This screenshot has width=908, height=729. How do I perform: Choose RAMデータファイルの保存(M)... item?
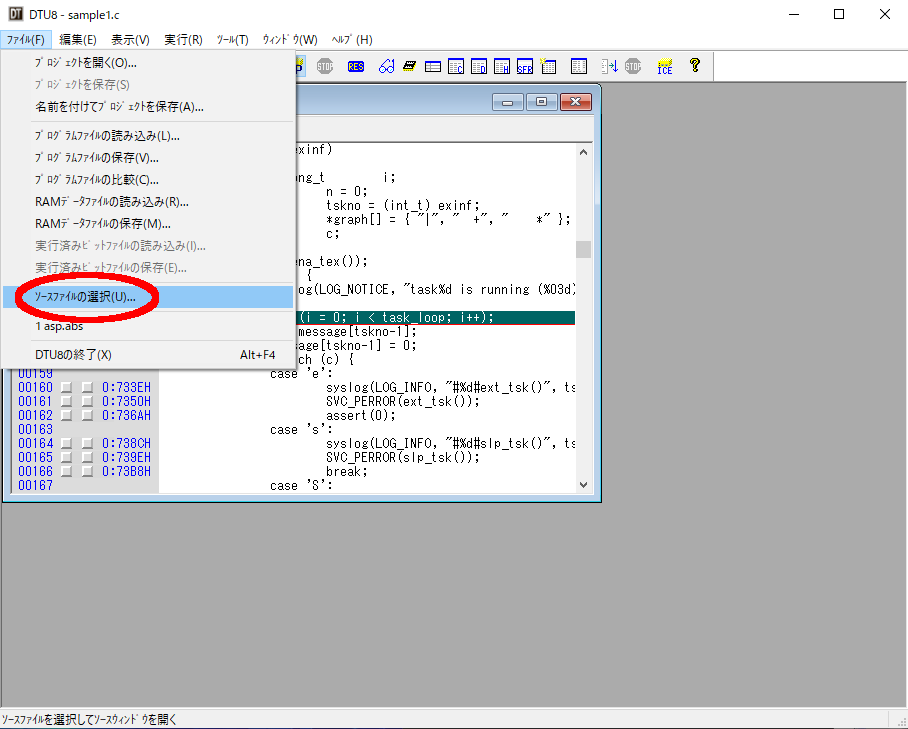coord(148,224)
